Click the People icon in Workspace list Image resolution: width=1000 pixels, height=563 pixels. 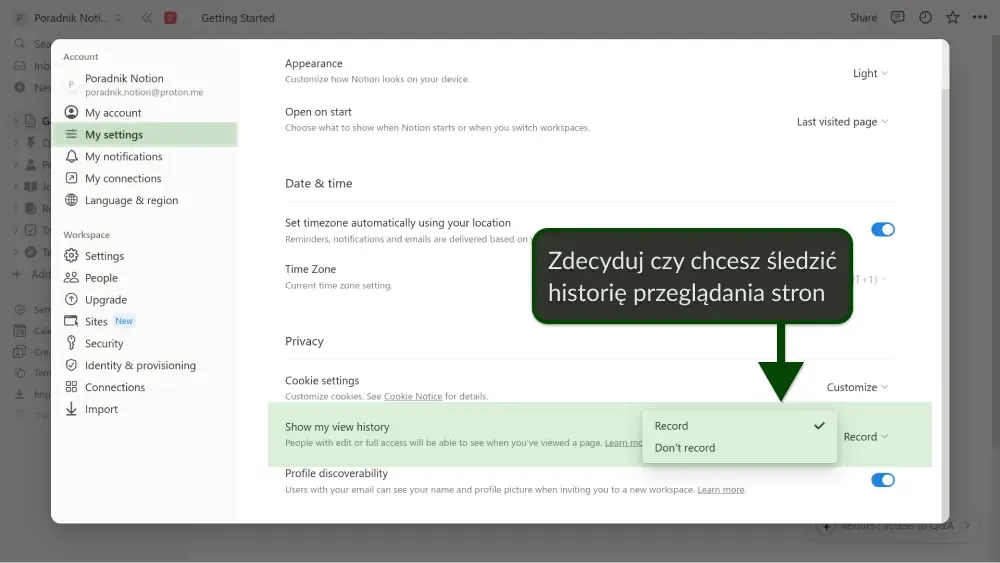(71, 277)
